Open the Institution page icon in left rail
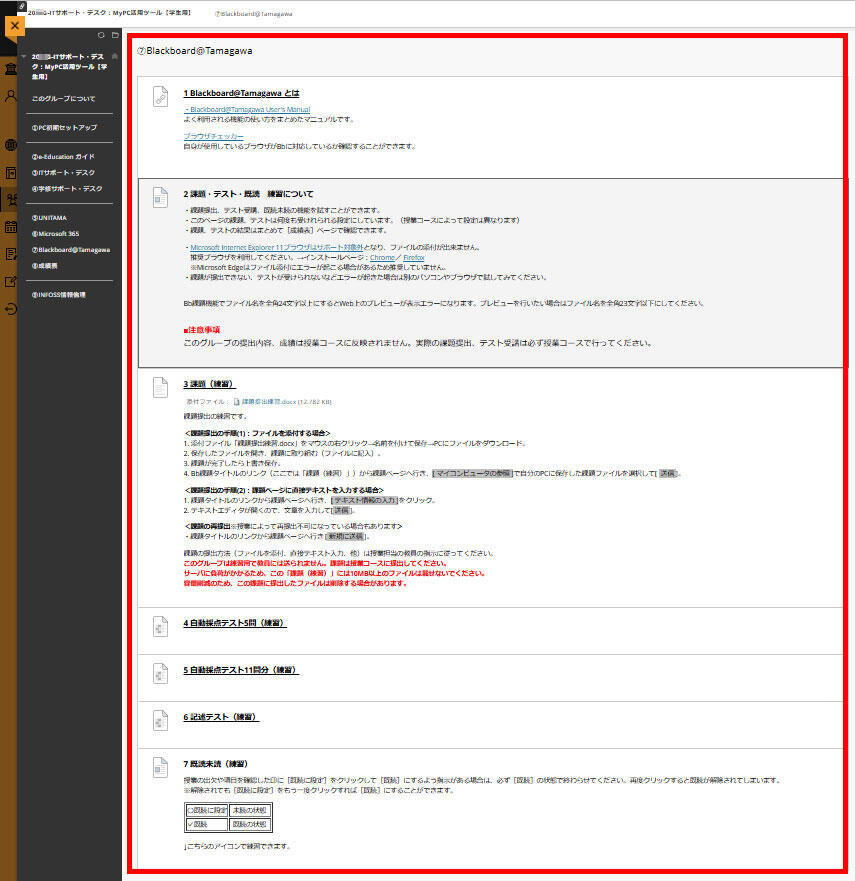The image size is (855, 881). 11,69
